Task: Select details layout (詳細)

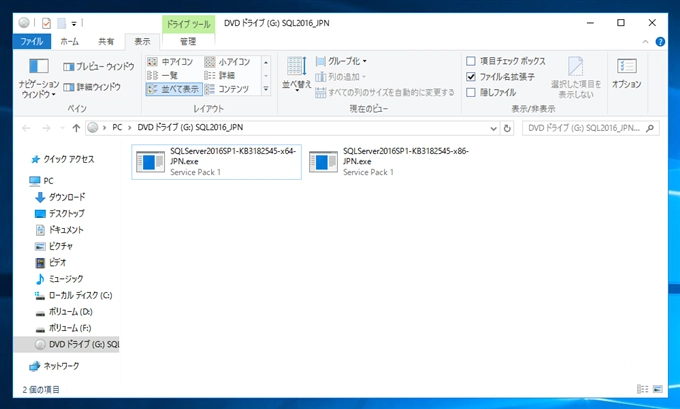Action: click(x=219, y=75)
